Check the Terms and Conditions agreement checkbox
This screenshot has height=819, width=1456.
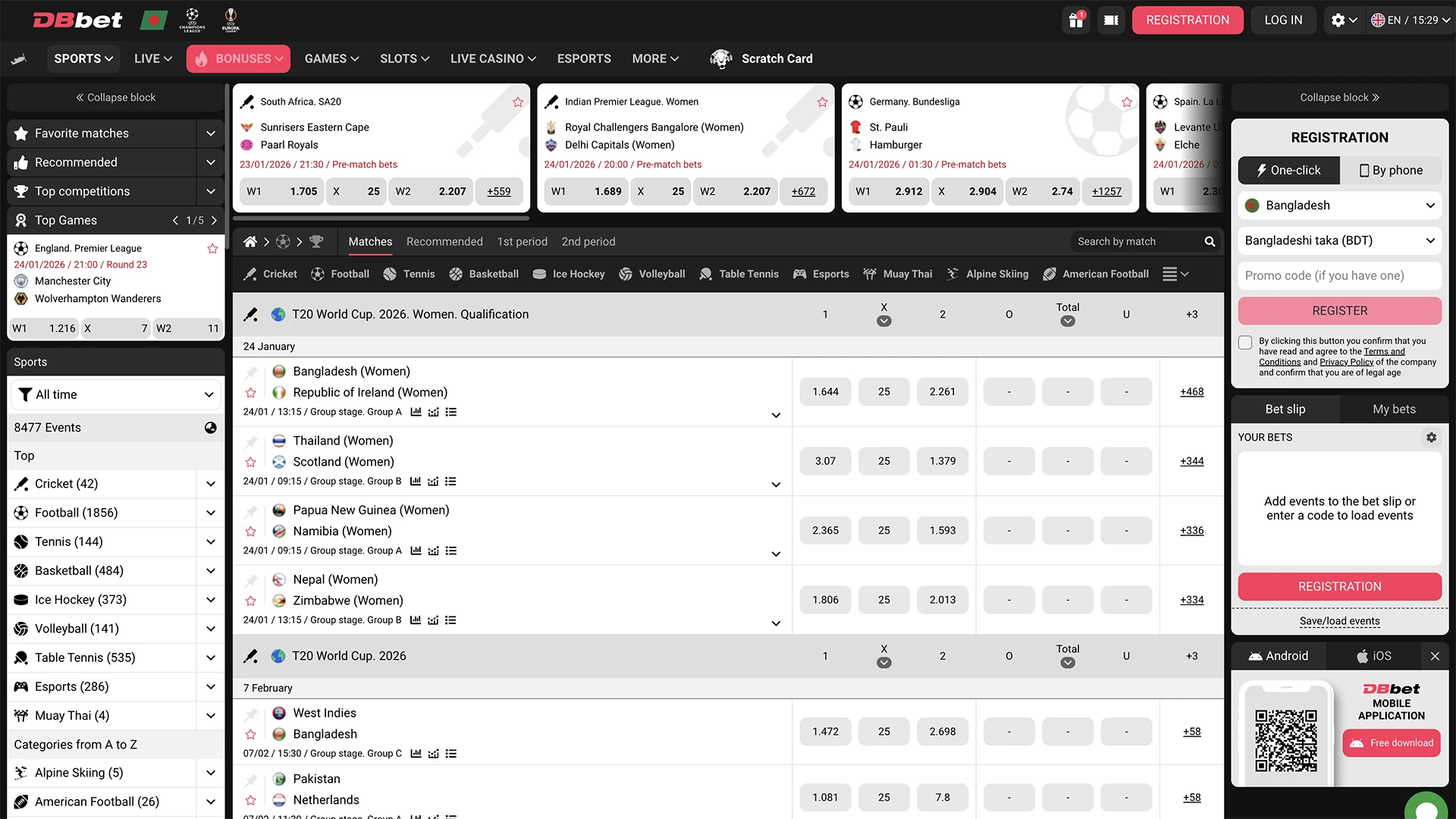[1244, 343]
